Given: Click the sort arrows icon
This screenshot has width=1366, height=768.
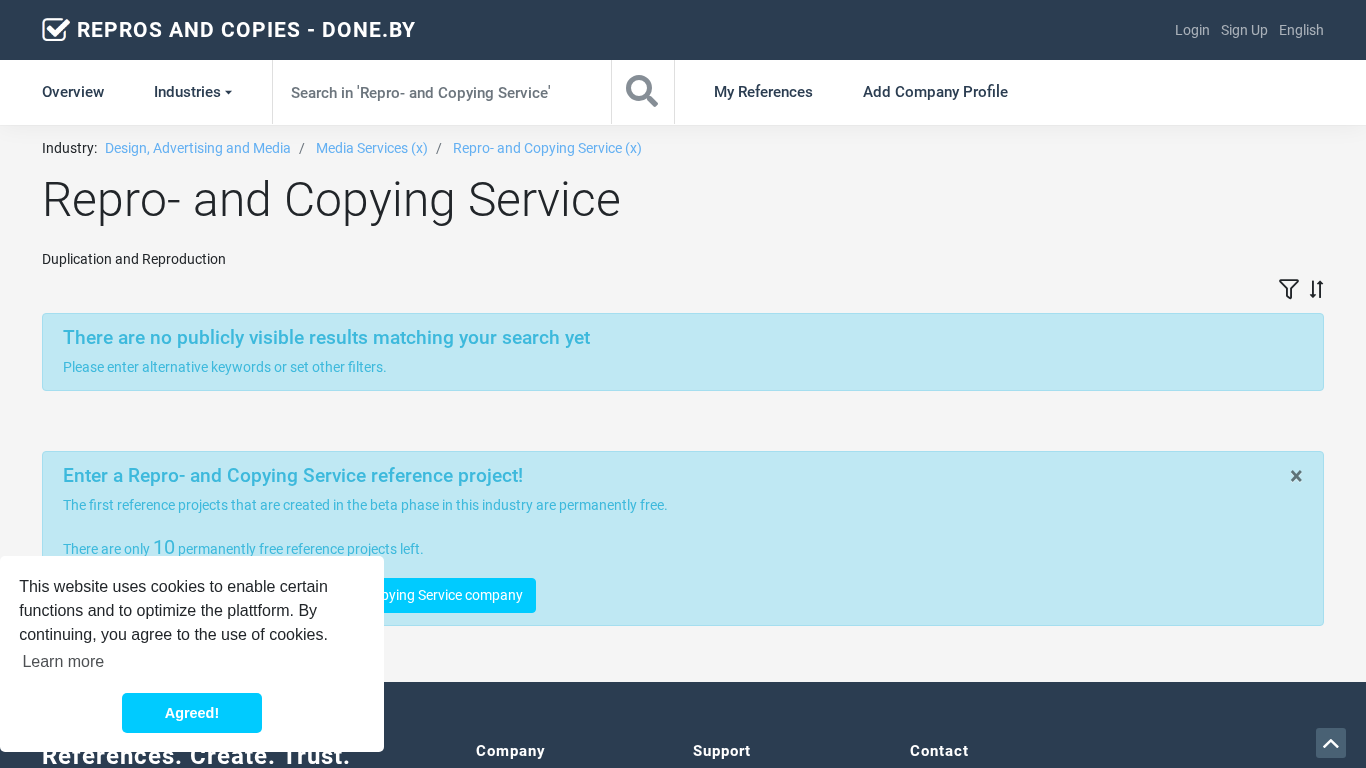Looking at the screenshot, I should click(x=1316, y=289).
